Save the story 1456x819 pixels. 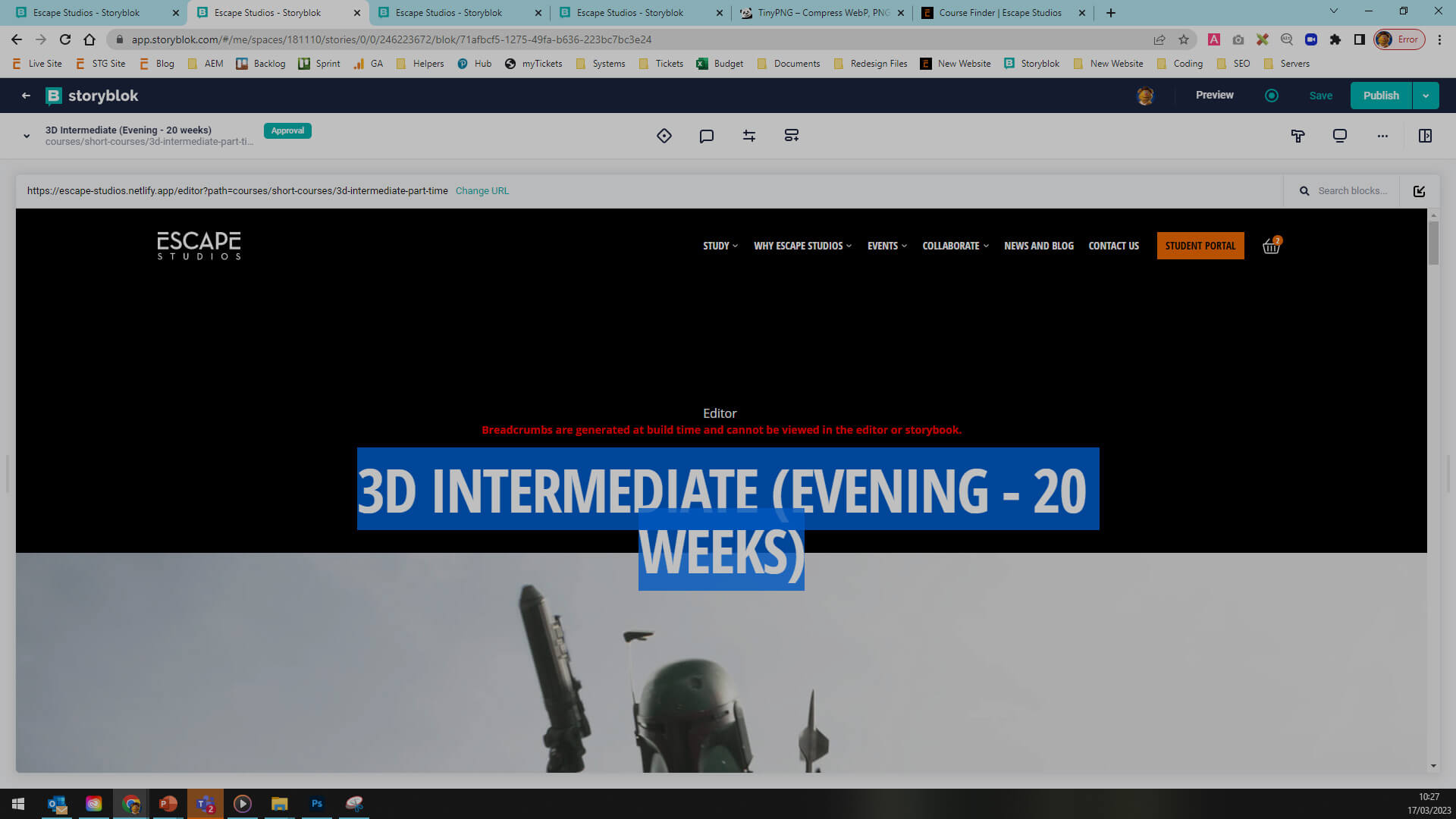(1321, 96)
